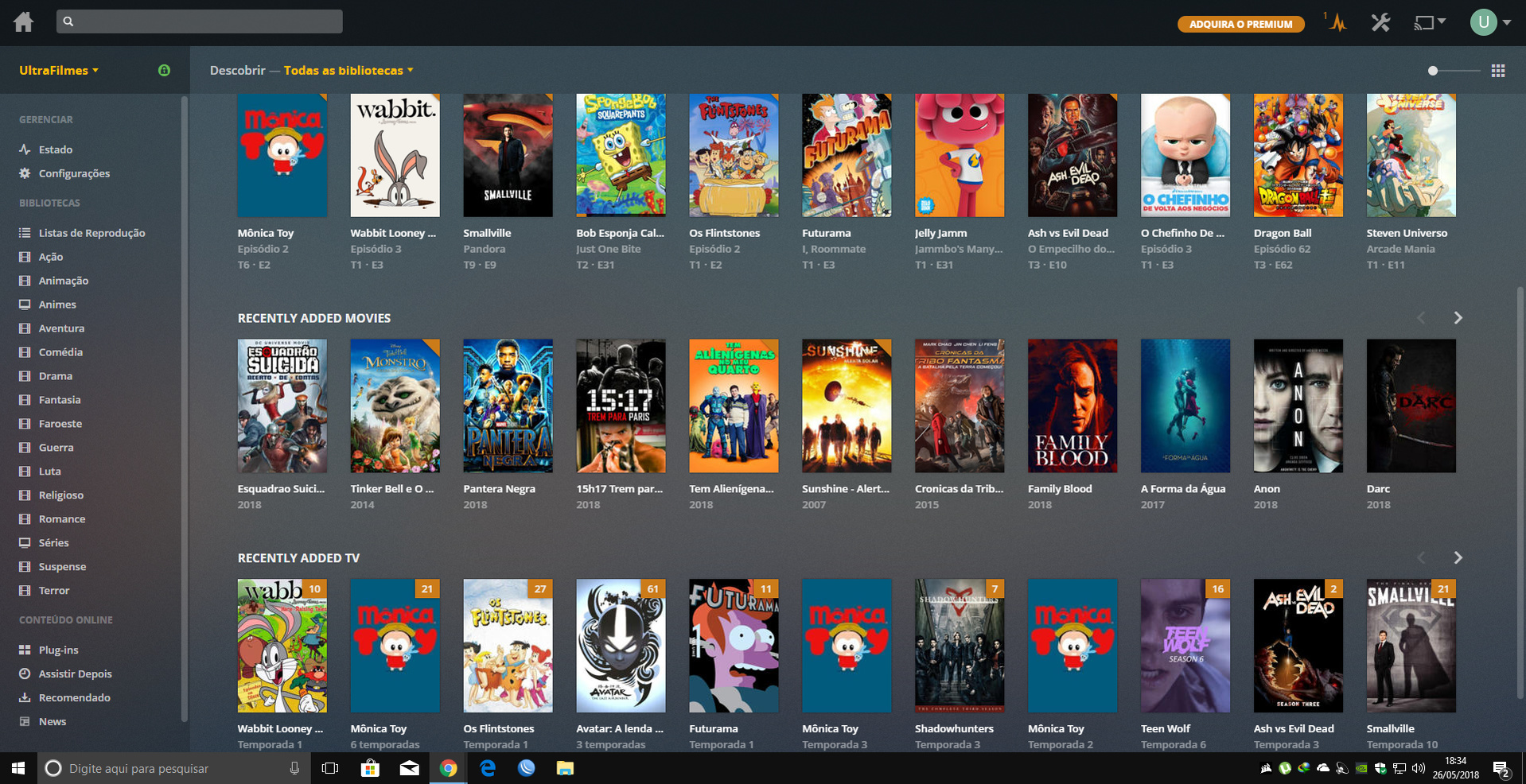Screen dimensions: 1526x784
Task: Open the Ash vs Evil Dead TV season poster
Action: pos(1298,646)
